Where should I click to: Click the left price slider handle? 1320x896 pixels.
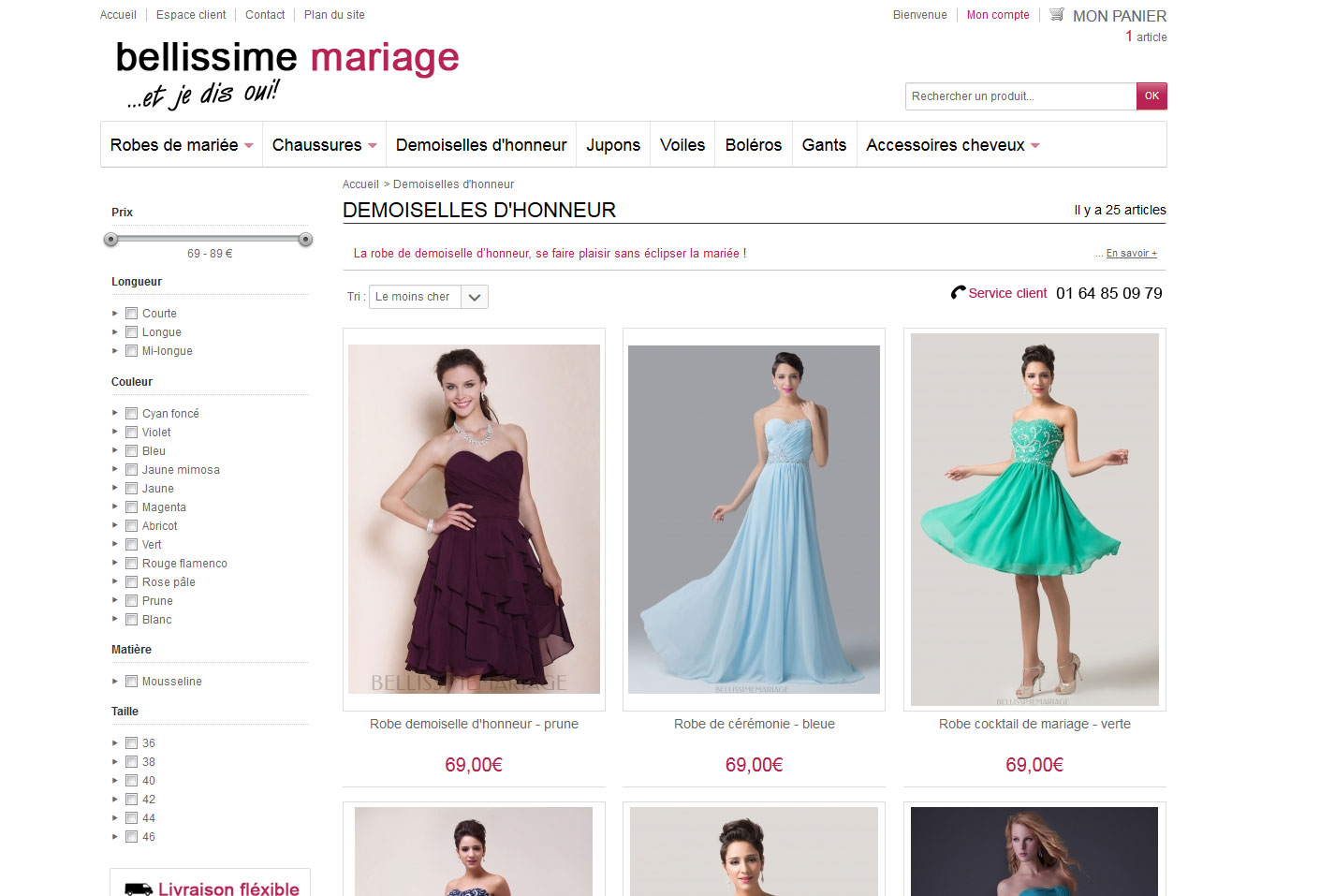pyautogui.click(x=111, y=240)
